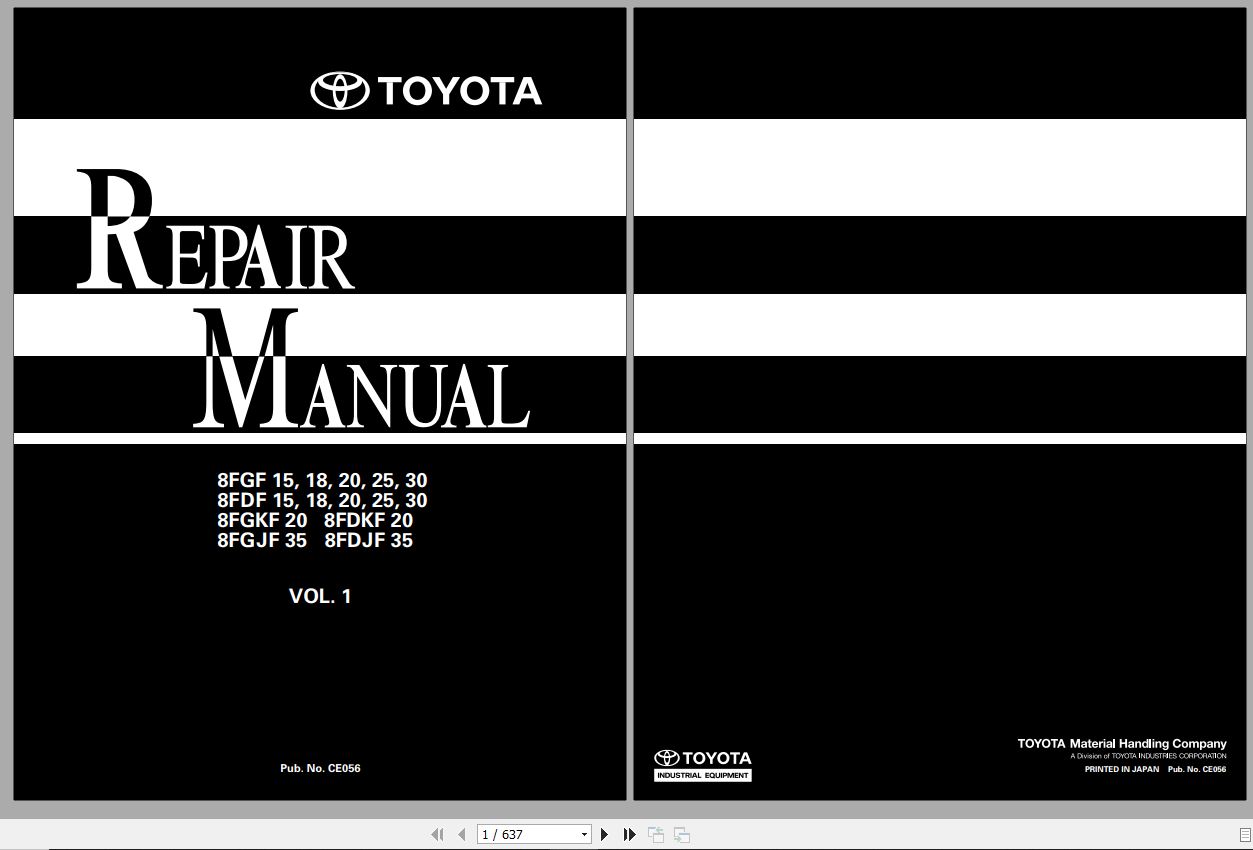
Task: Click the "8FDJF 35" model text
Action: pyautogui.click(x=368, y=540)
